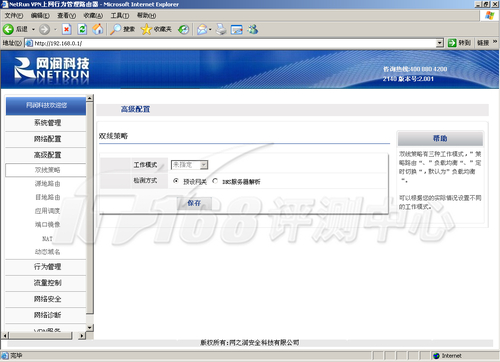Screen dimensions: 500x362
Task: Open the History toolbar icon
Action: point(183,29)
